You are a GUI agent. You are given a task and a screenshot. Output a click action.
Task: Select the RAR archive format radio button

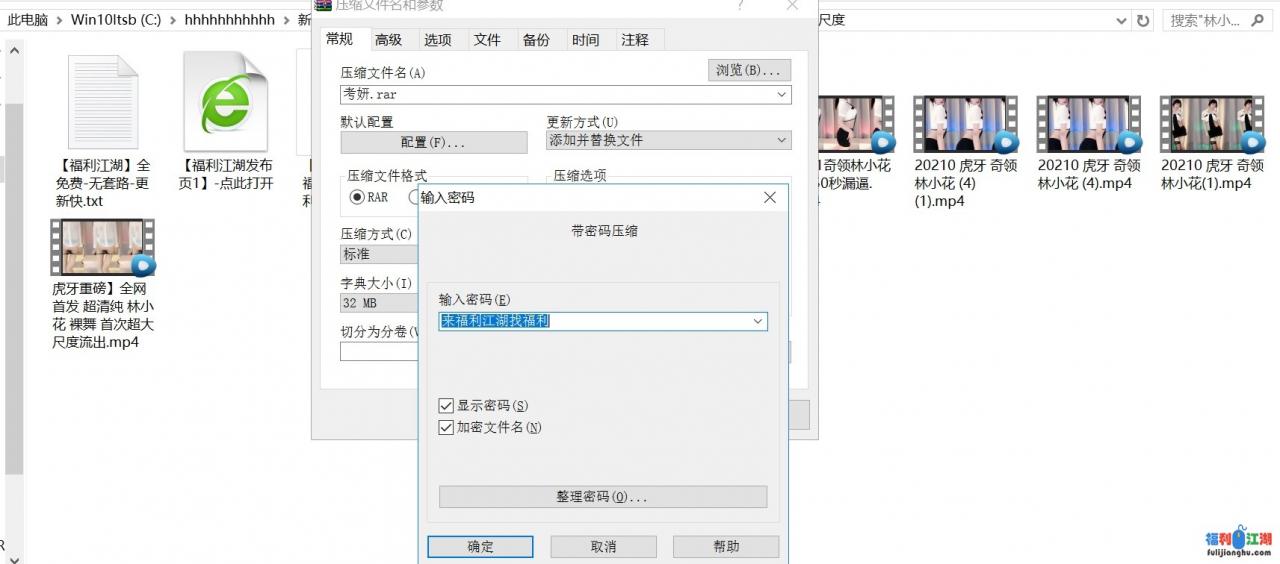pos(358,197)
